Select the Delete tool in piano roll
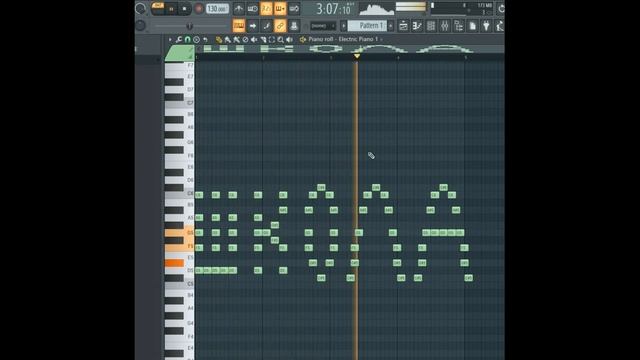This screenshot has width=640, height=360. [245, 40]
